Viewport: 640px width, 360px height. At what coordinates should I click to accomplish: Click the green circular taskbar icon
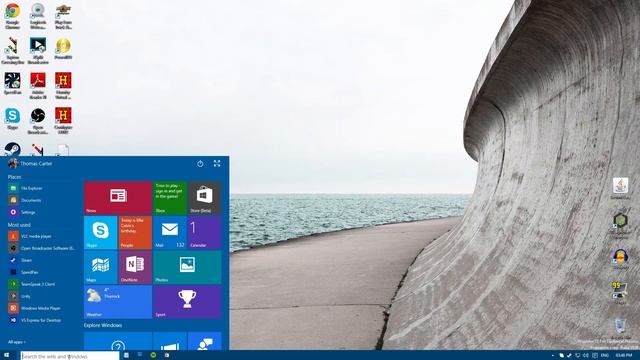[153, 356]
